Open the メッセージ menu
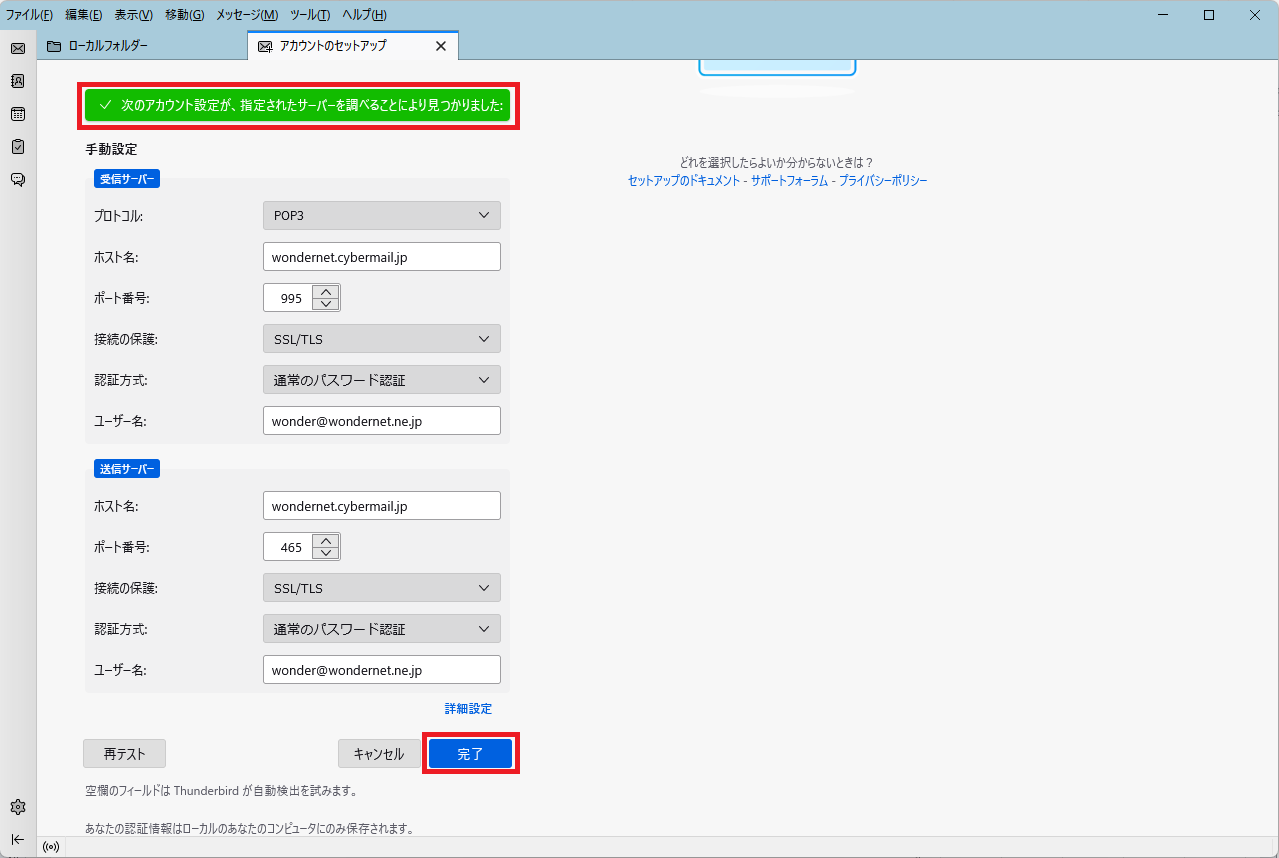The image size is (1279, 858). 247,15
